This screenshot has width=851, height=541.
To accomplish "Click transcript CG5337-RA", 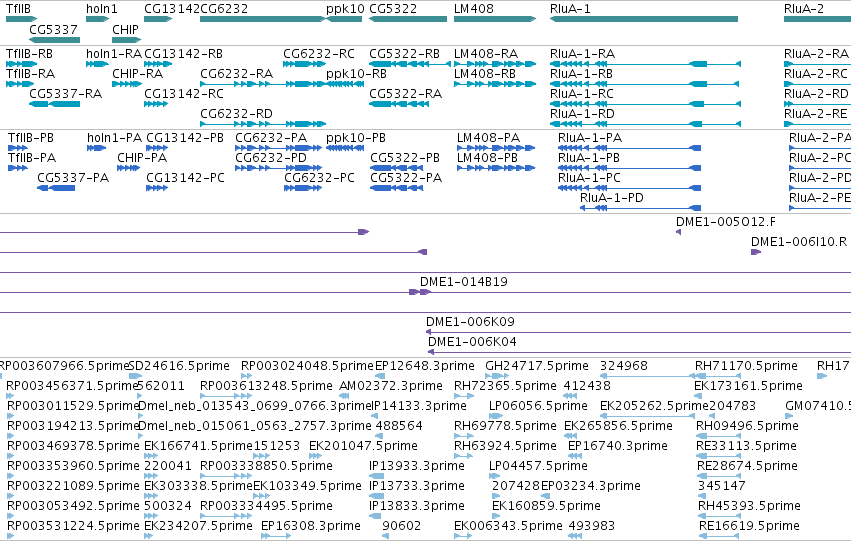I will pyautogui.click(x=54, y=104).
